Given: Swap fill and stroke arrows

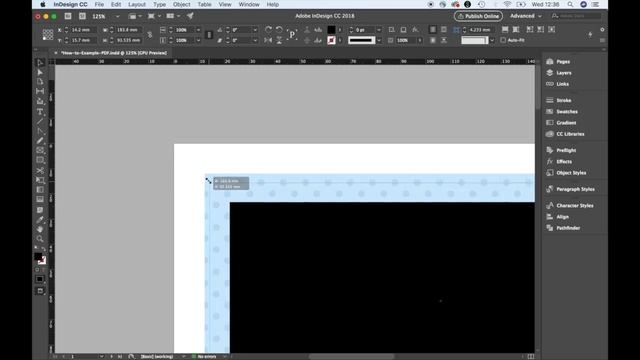Looking at the screenshot, I should [44, 249].
